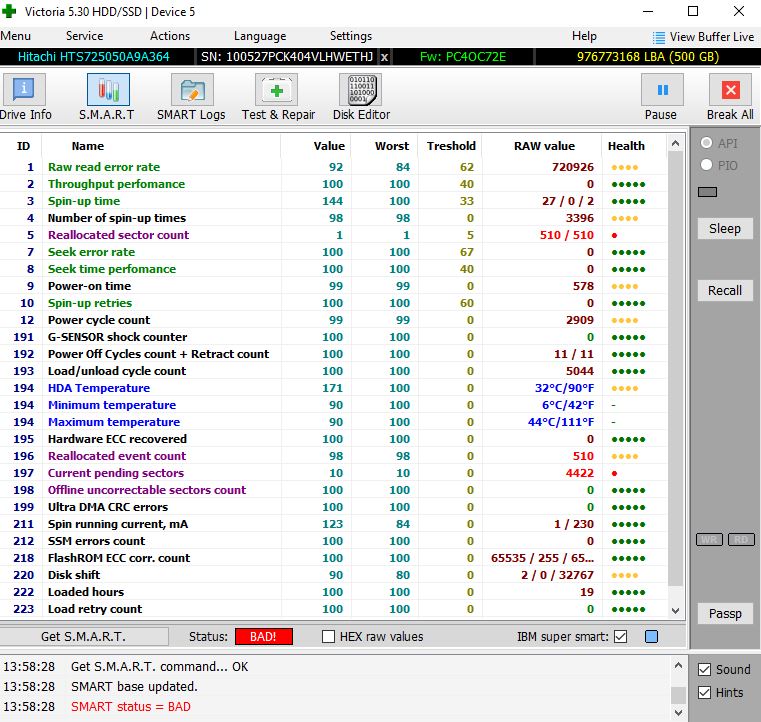
Task: Uncheck the Hints checkbox
Action: click(x=704, y=692)
